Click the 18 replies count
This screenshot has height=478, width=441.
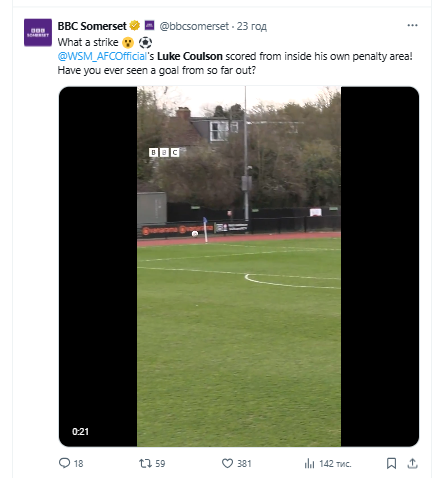click(78, 464)
